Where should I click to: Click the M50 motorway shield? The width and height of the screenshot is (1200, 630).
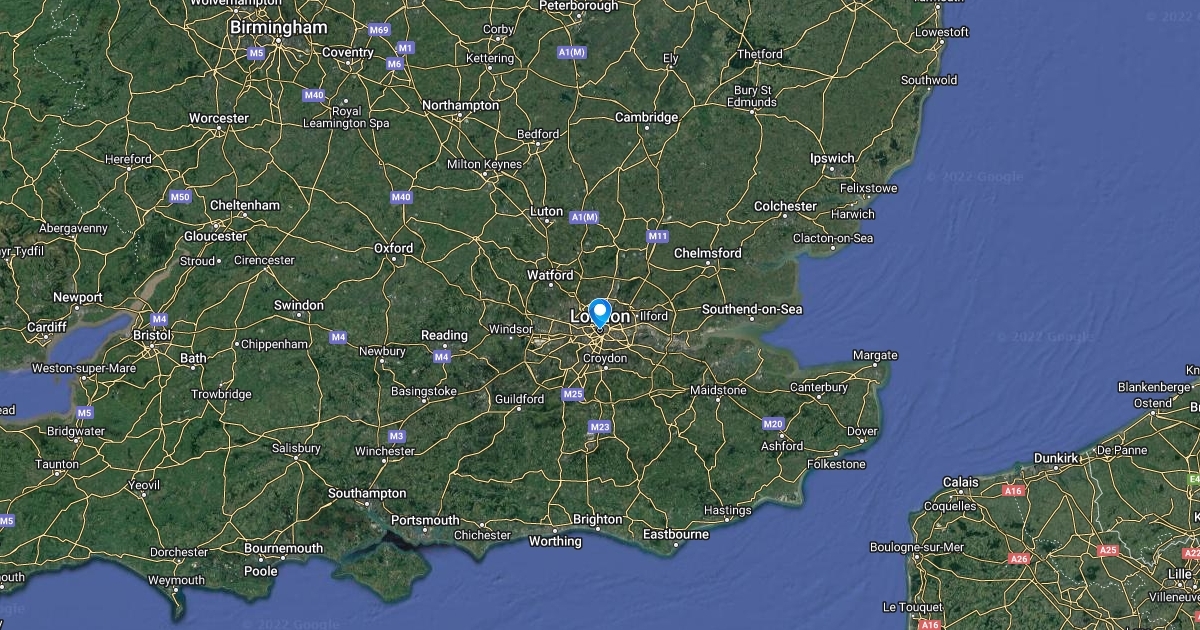(x=180, y=197)
